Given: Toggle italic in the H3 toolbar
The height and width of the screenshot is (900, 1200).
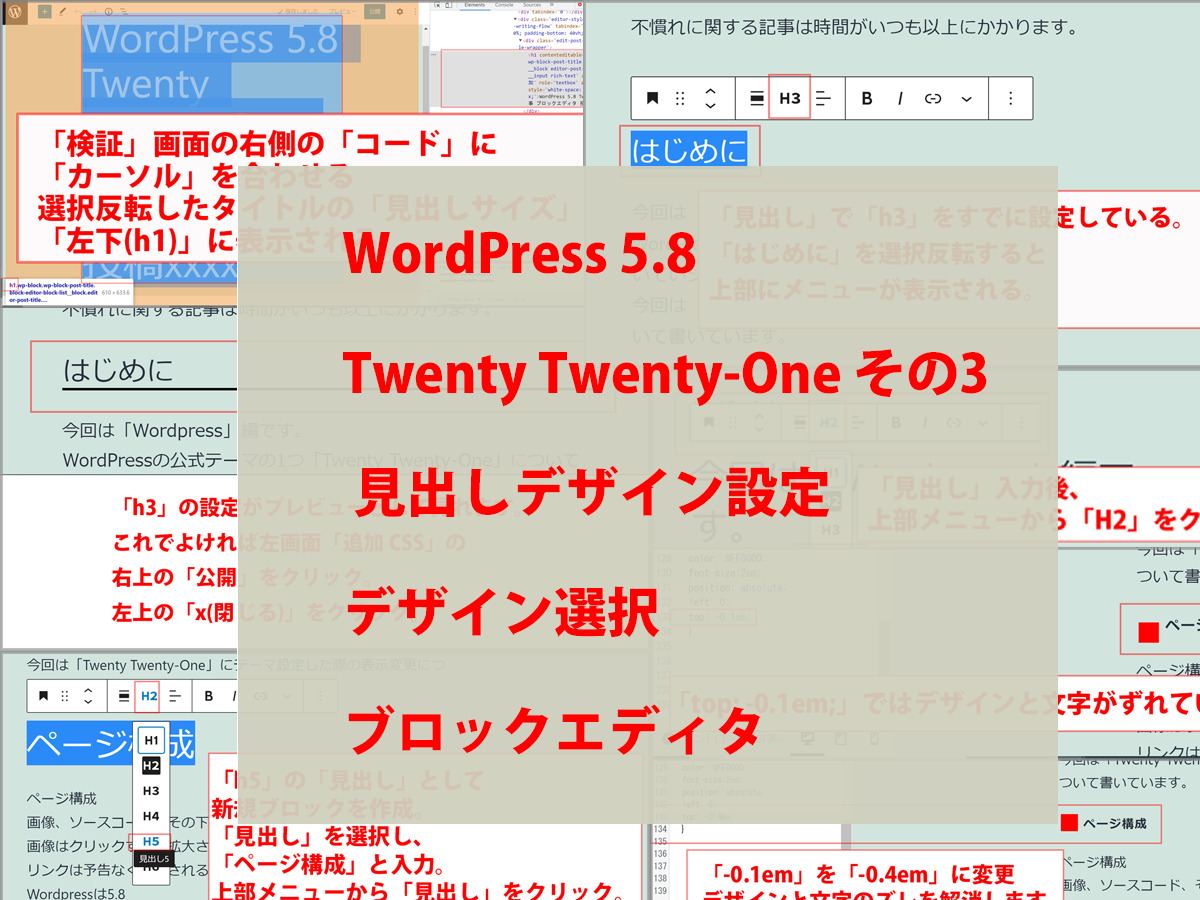Looking at the screenshot, I should [x=900, y=98].
